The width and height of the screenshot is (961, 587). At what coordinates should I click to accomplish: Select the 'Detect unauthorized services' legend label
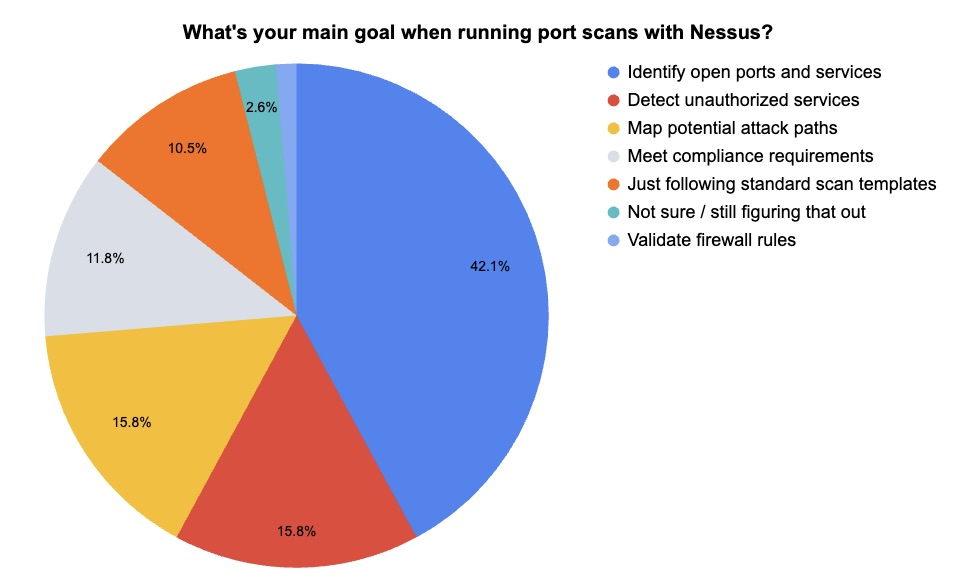point(743,100)
